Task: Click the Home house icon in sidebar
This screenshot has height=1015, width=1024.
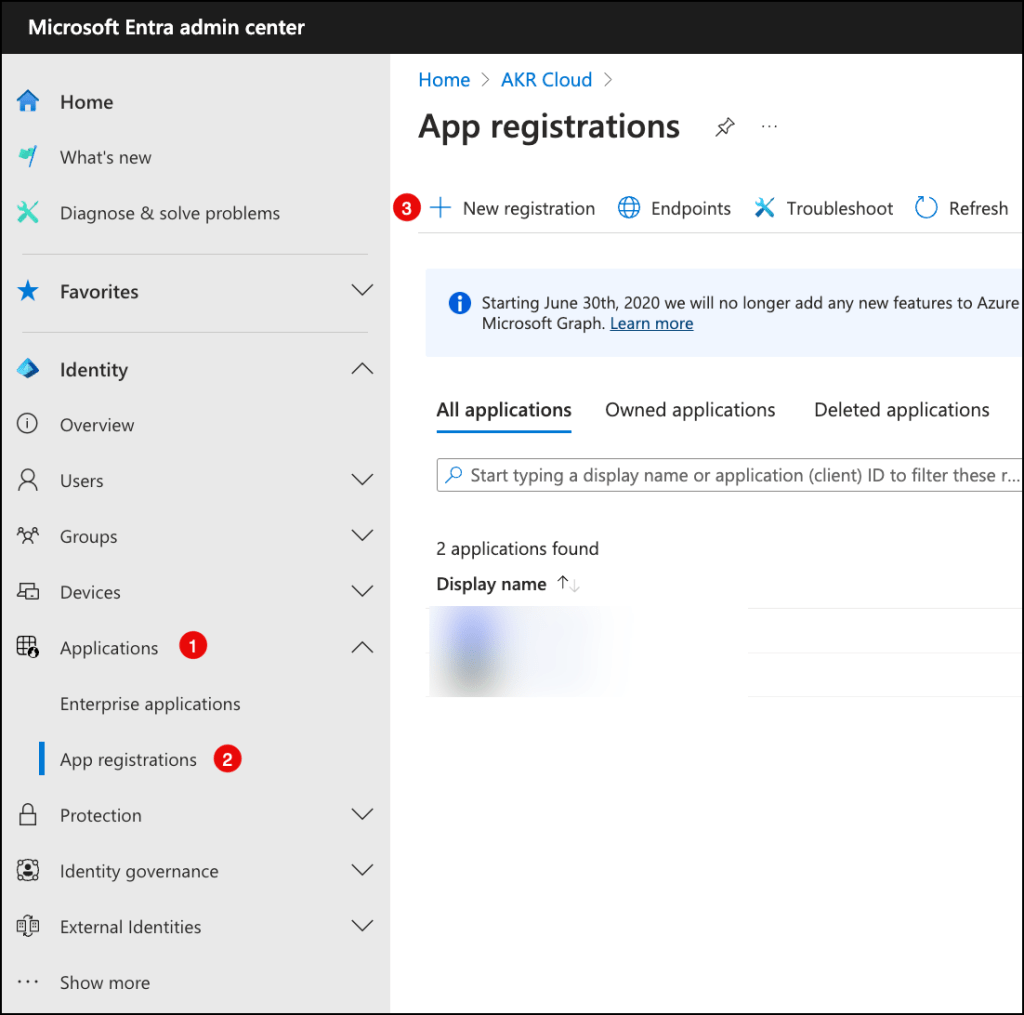Action: point(28,101)
